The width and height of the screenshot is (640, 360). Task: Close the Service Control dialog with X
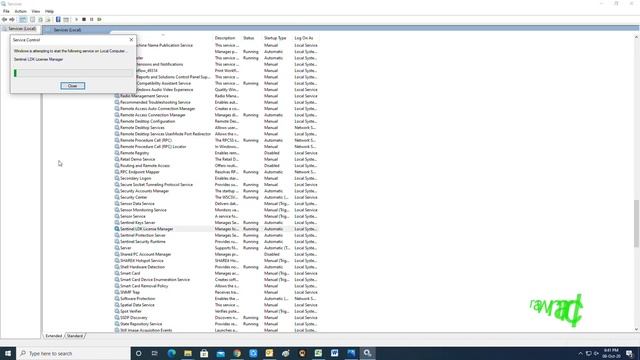click(x=131, y=40)
